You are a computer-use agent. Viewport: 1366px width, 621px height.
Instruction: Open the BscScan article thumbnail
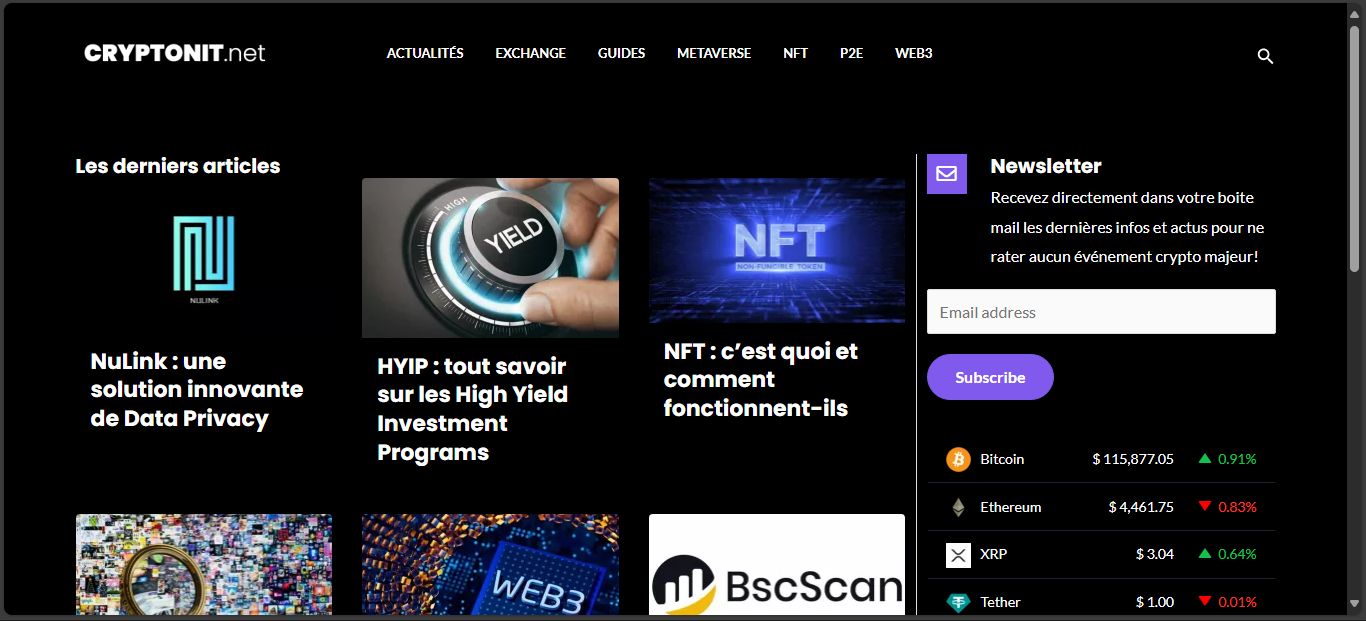(x=777, y=565)
